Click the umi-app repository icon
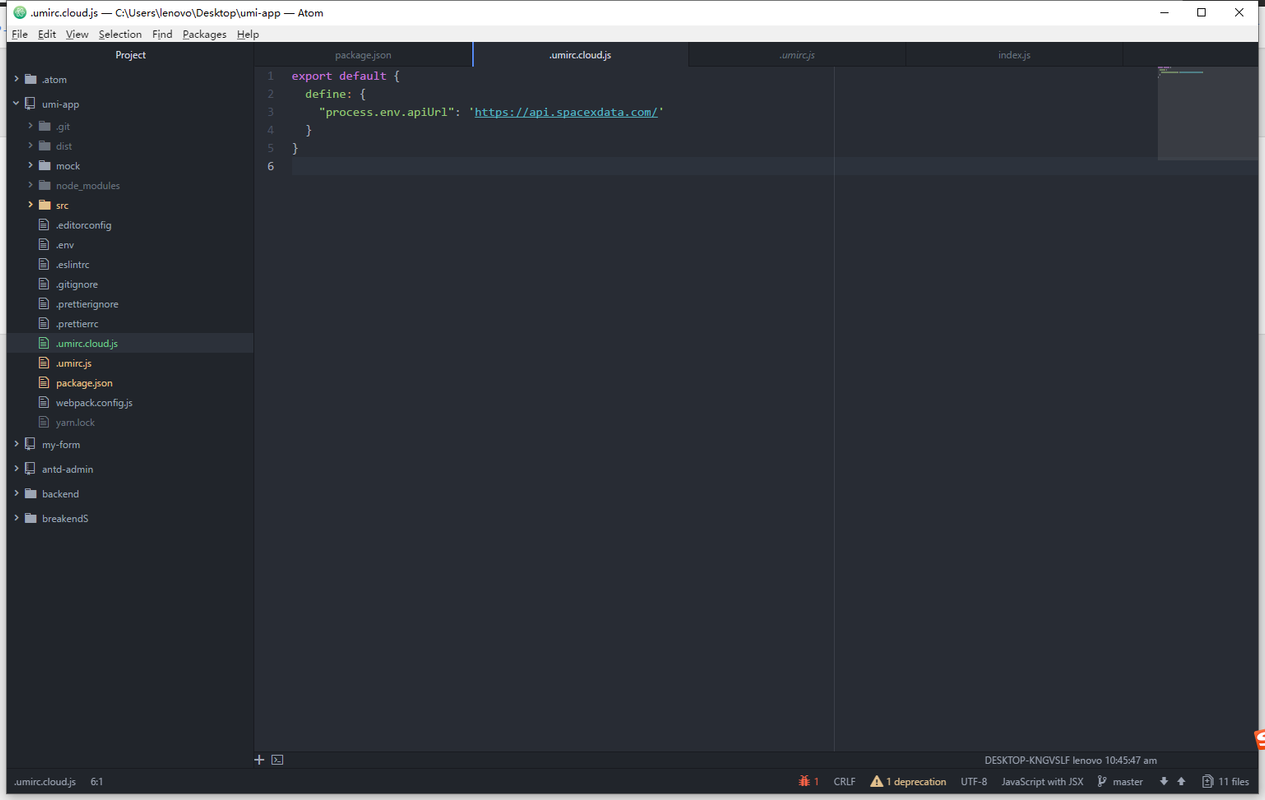 31,104
